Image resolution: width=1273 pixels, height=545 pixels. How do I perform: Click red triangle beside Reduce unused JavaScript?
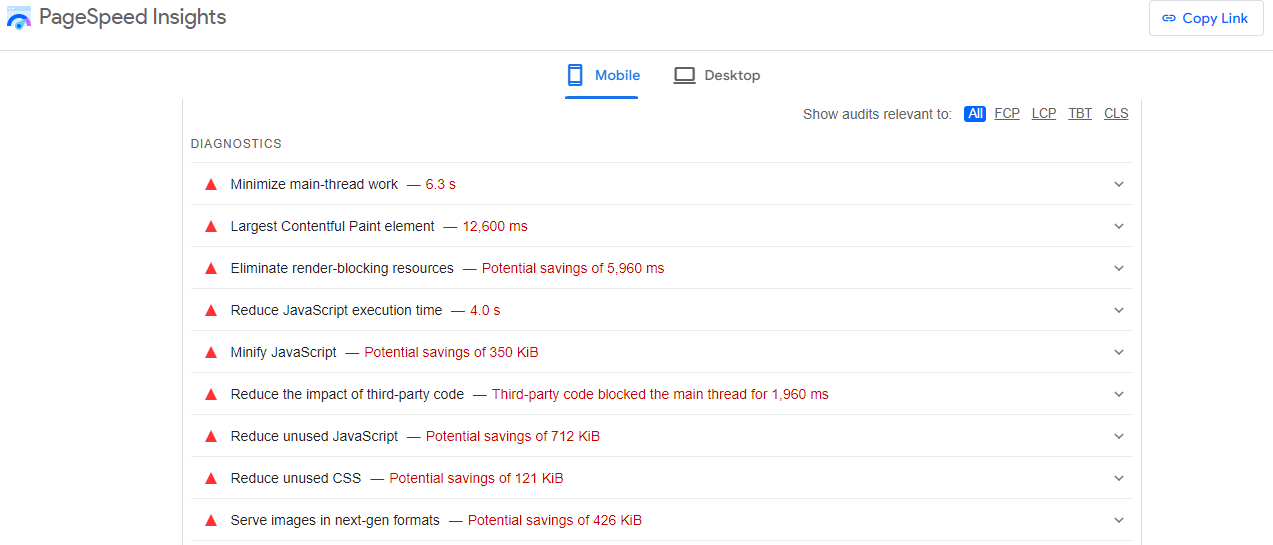[x=211, y=436]
